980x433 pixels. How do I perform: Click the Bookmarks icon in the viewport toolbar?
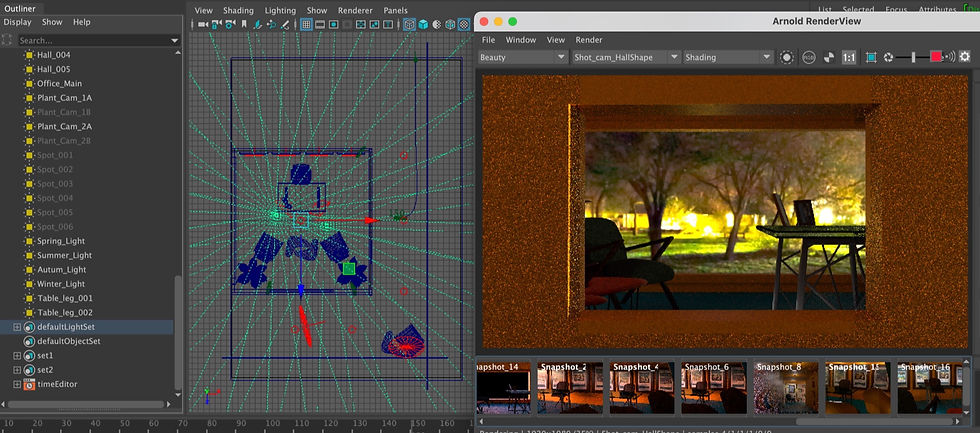(244, 24)
